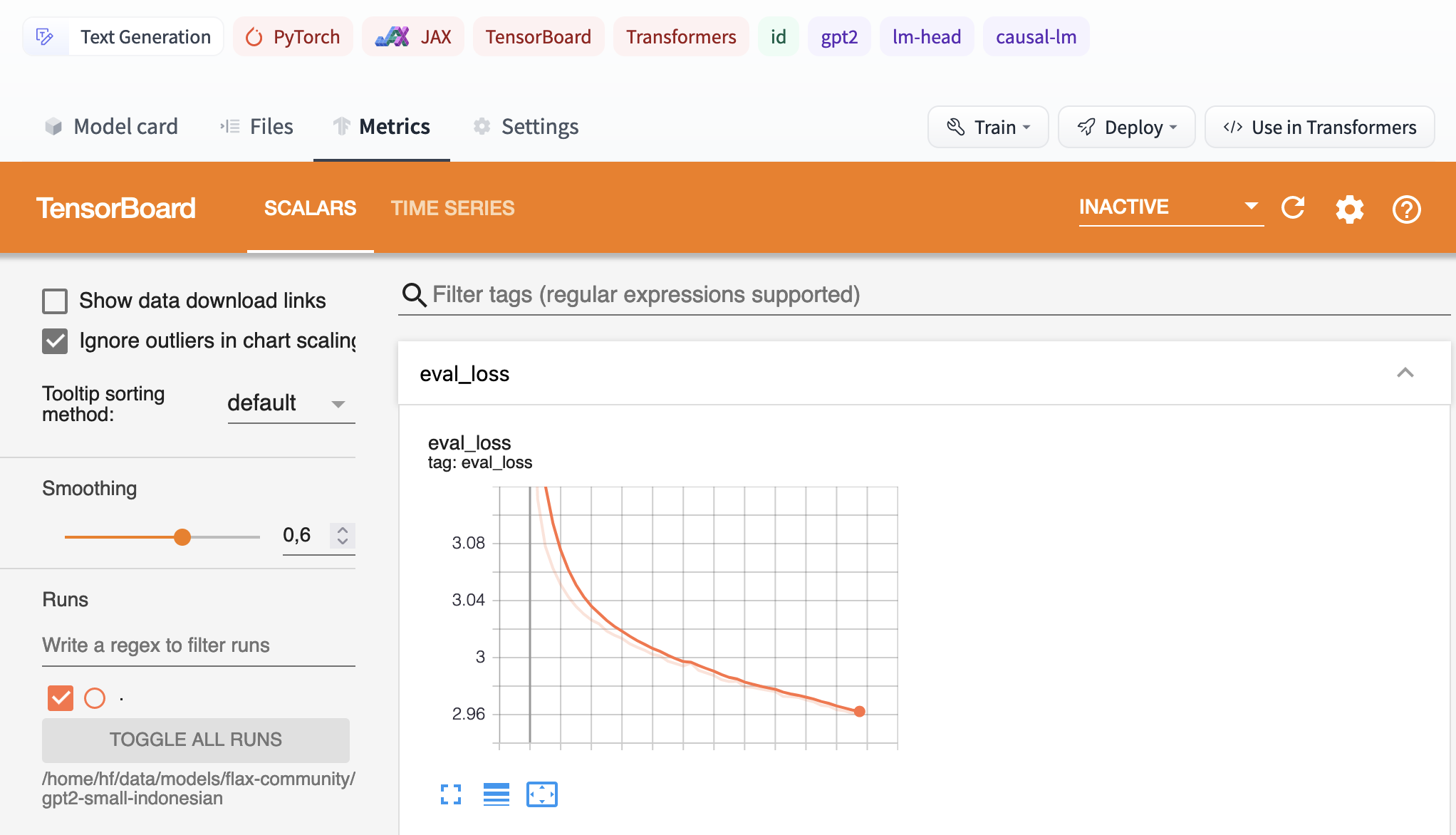Click the last data point on chart

[860, 711]
